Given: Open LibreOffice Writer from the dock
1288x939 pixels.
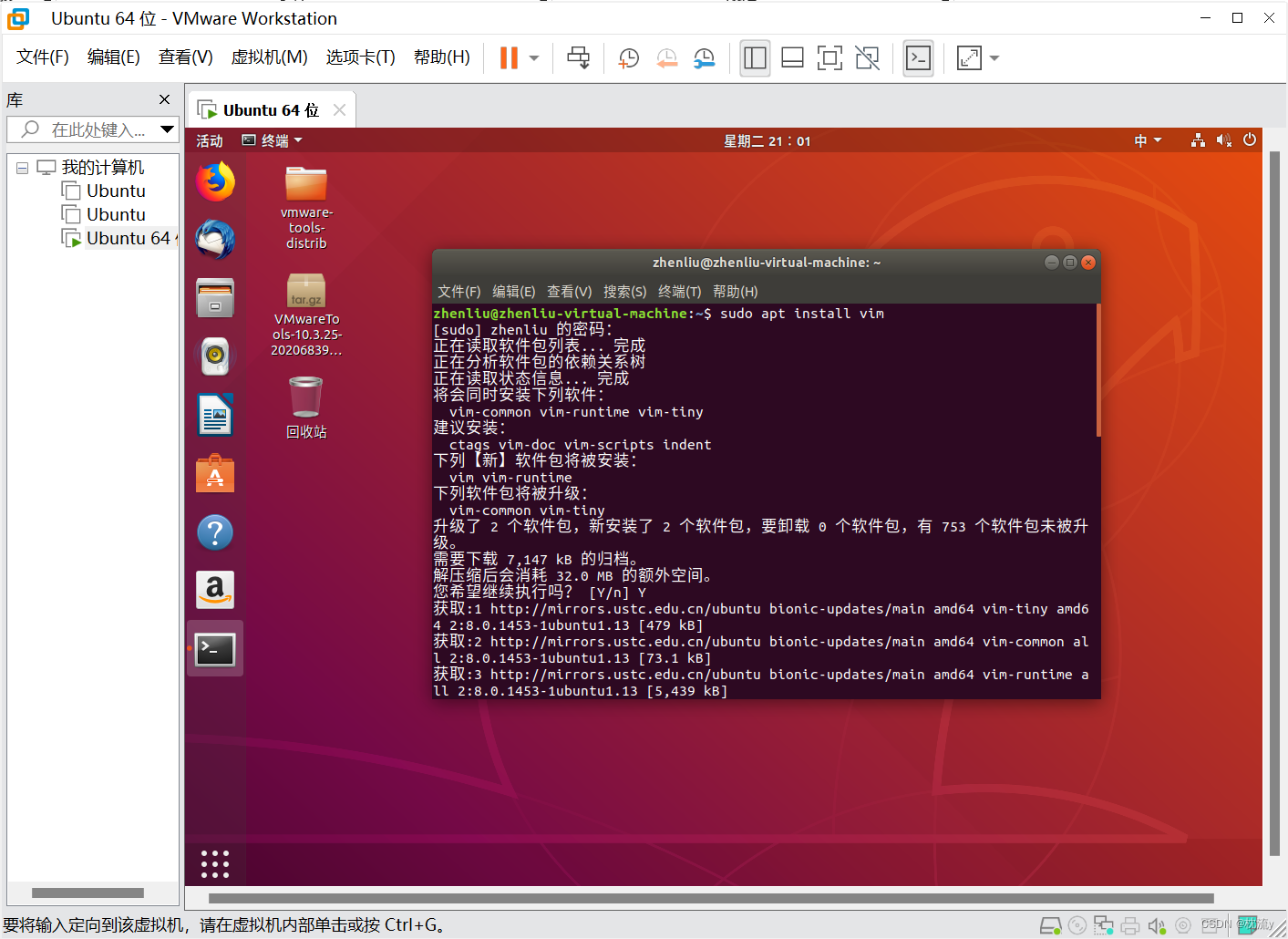Looking at the screenshot, I should point(215,415).
